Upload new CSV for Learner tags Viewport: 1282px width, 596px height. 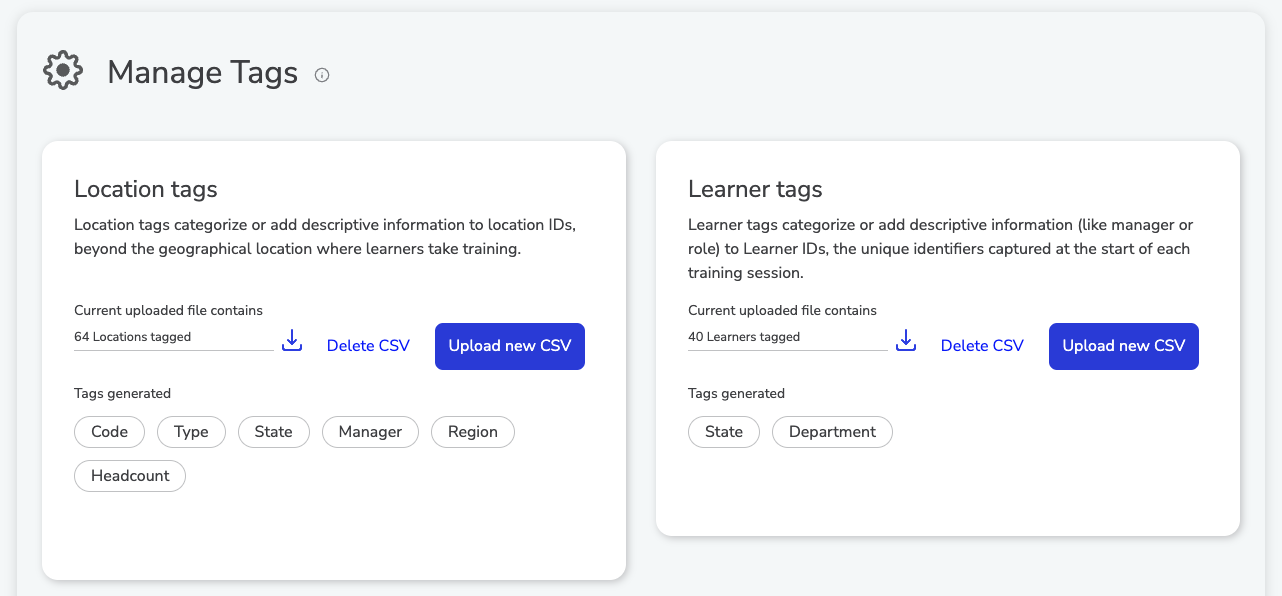pyautogui.click(x=1124, y=346)
